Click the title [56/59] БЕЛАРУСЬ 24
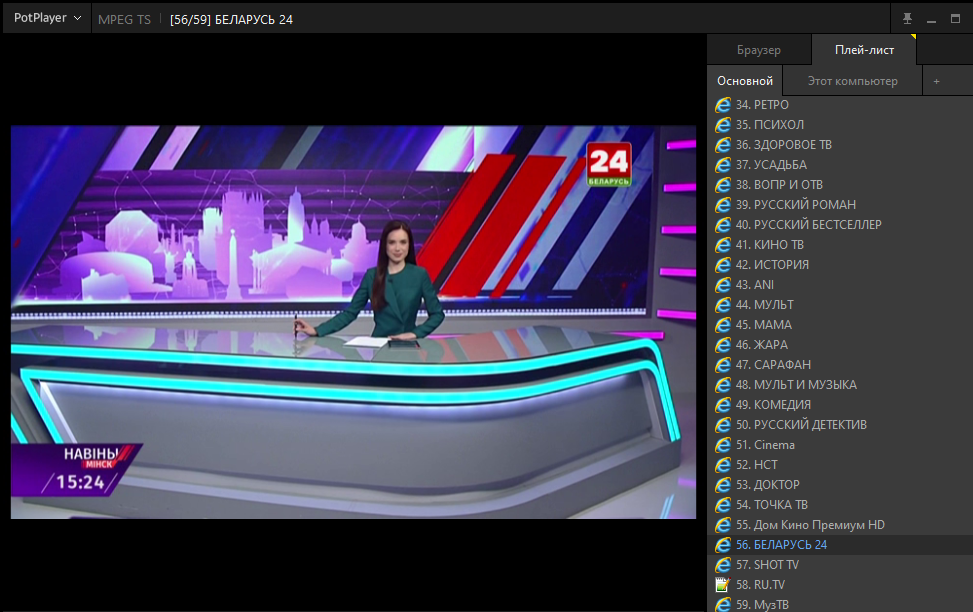This screenshot has width=973, height=612. (231, 19)
